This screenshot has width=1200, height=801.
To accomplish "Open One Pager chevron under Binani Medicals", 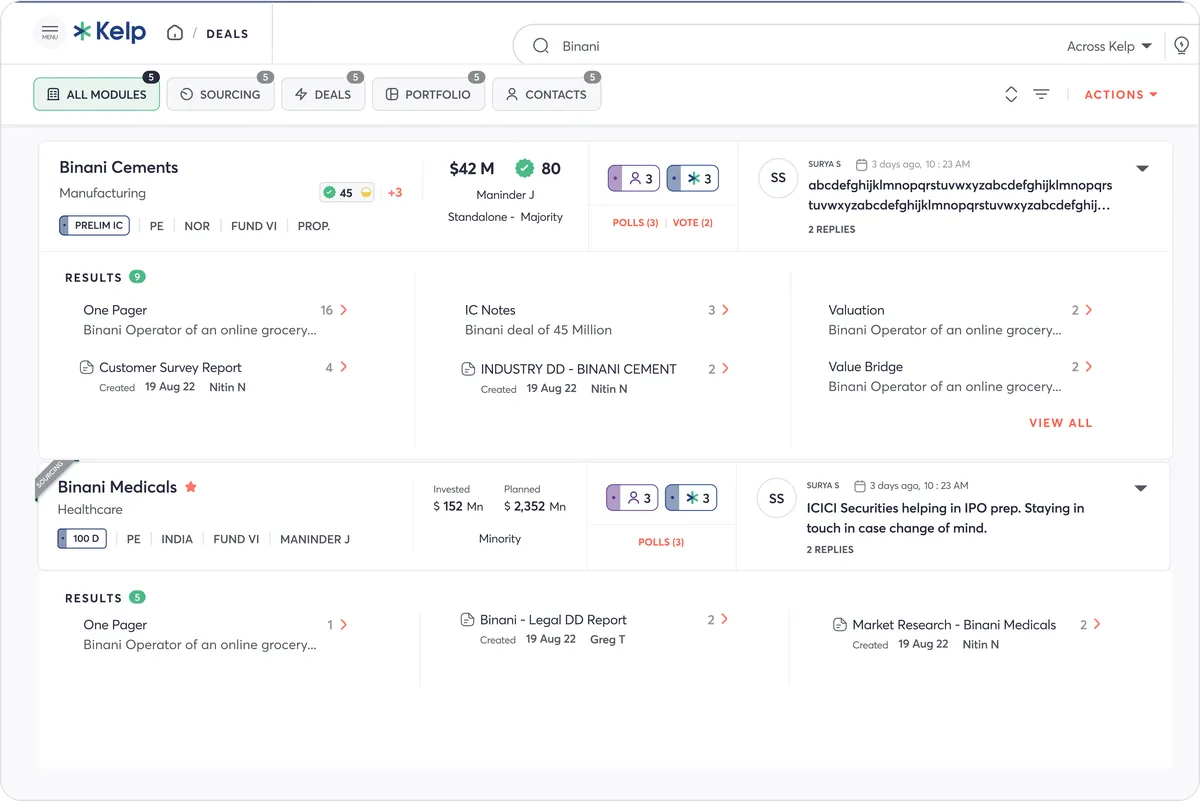I will (x=344, y=624).
